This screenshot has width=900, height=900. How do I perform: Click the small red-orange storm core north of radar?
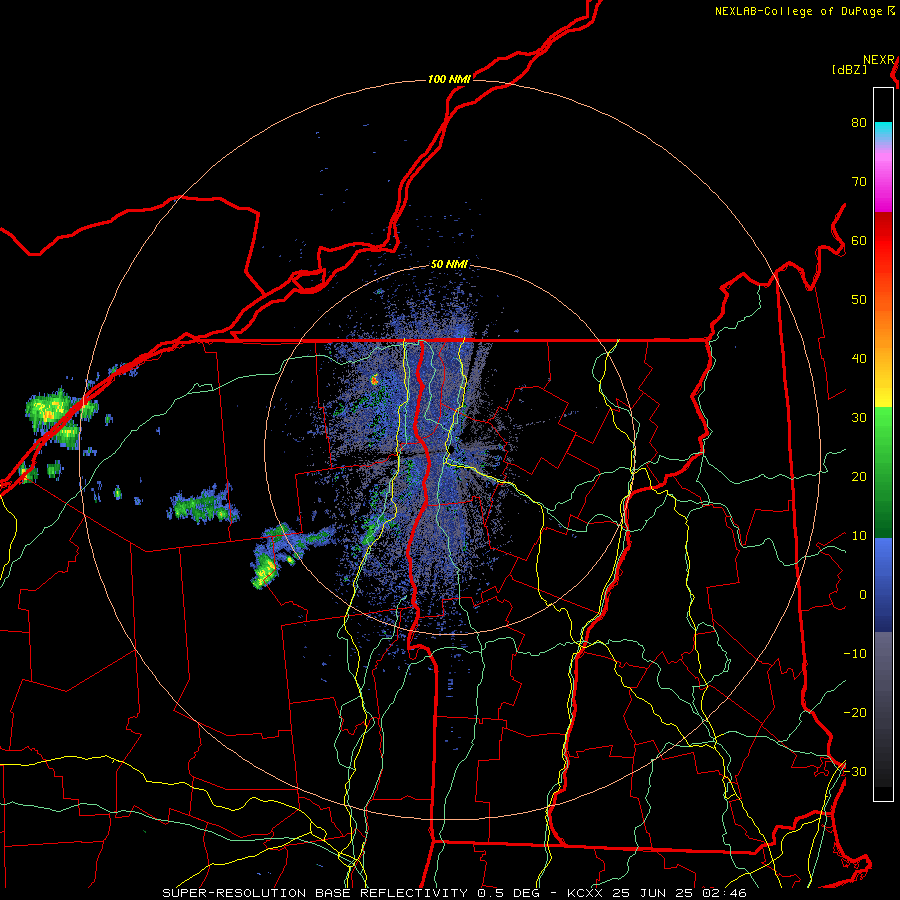tap(374, 379)
